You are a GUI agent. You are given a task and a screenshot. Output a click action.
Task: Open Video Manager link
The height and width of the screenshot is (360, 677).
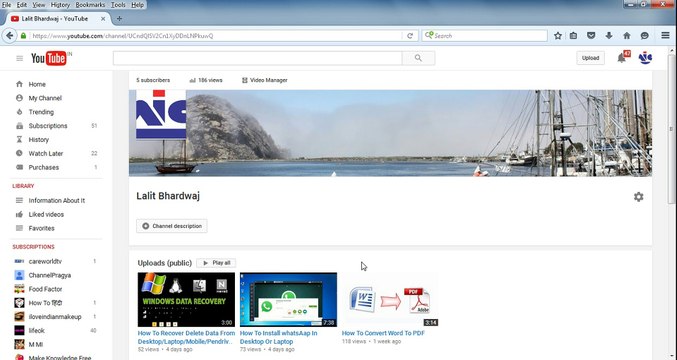point(264,80)
